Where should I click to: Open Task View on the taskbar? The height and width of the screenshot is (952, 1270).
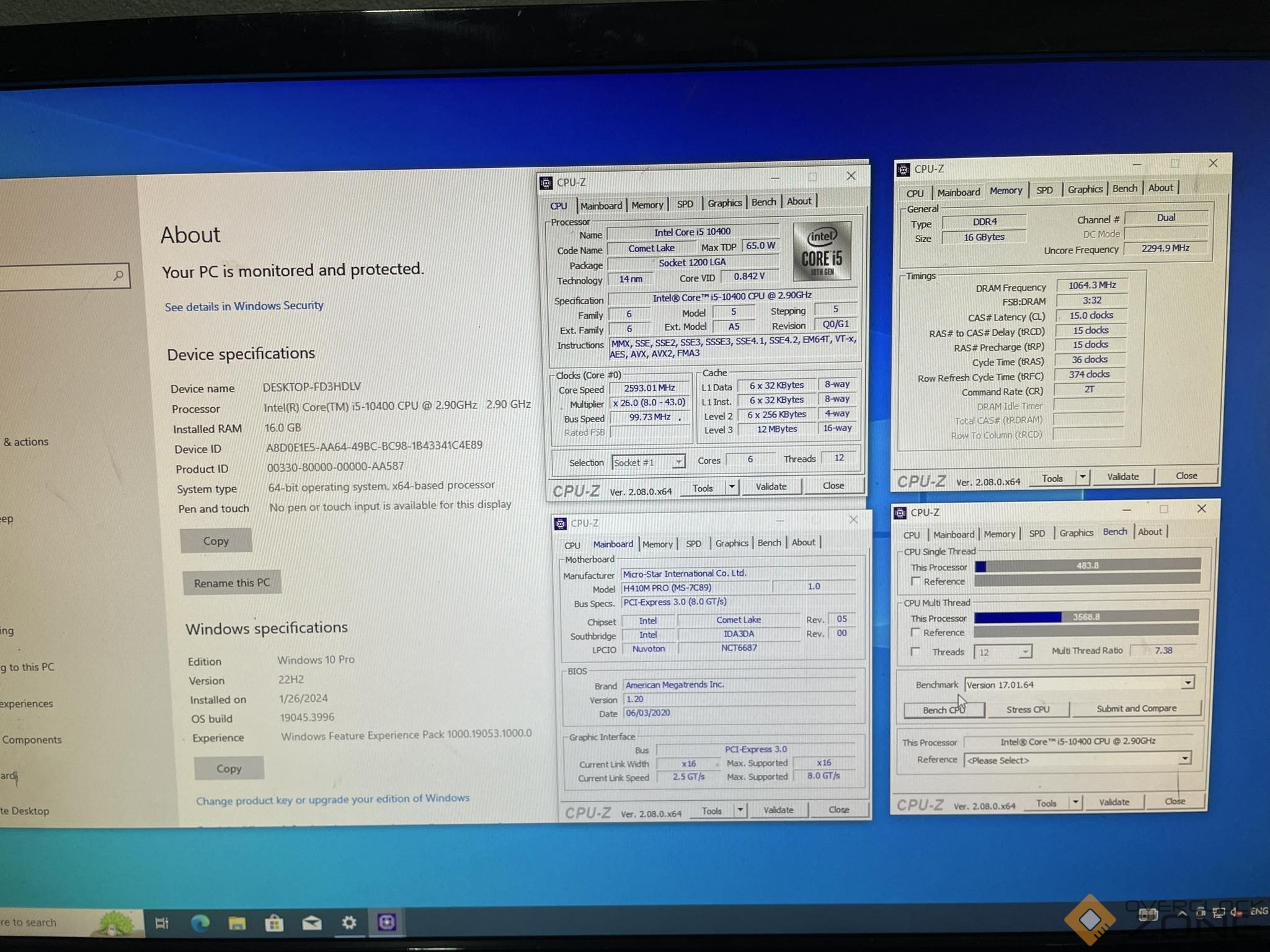[162, 923]
